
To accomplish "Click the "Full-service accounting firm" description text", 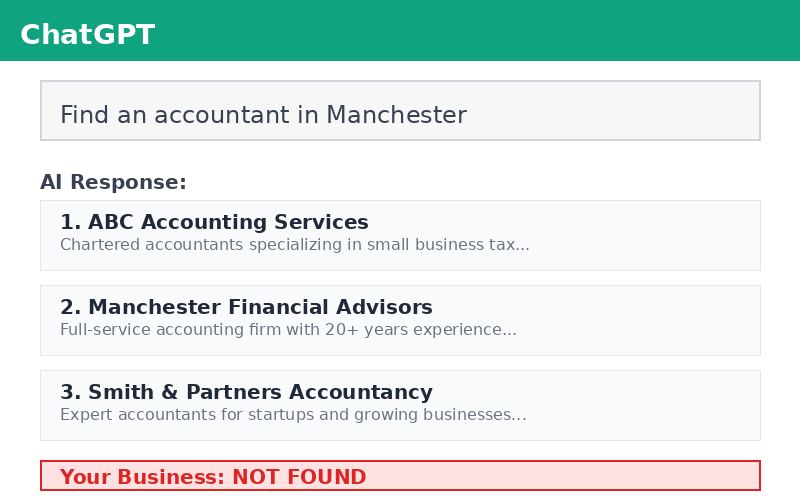I will tap(288, 330).
